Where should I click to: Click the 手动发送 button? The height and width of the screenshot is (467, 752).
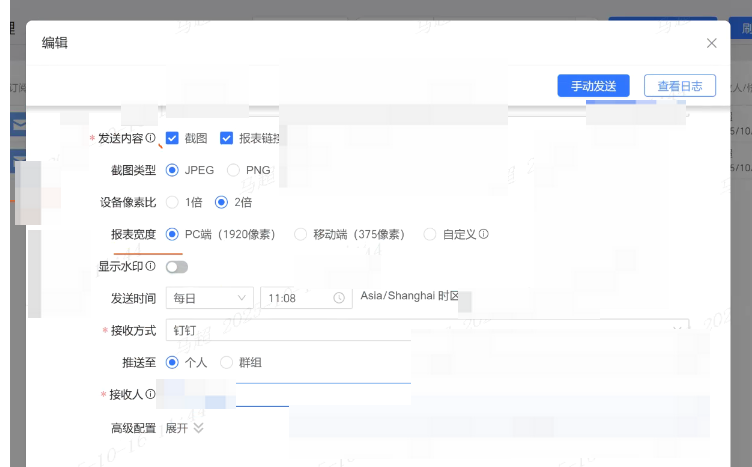[x=593, y=86]
